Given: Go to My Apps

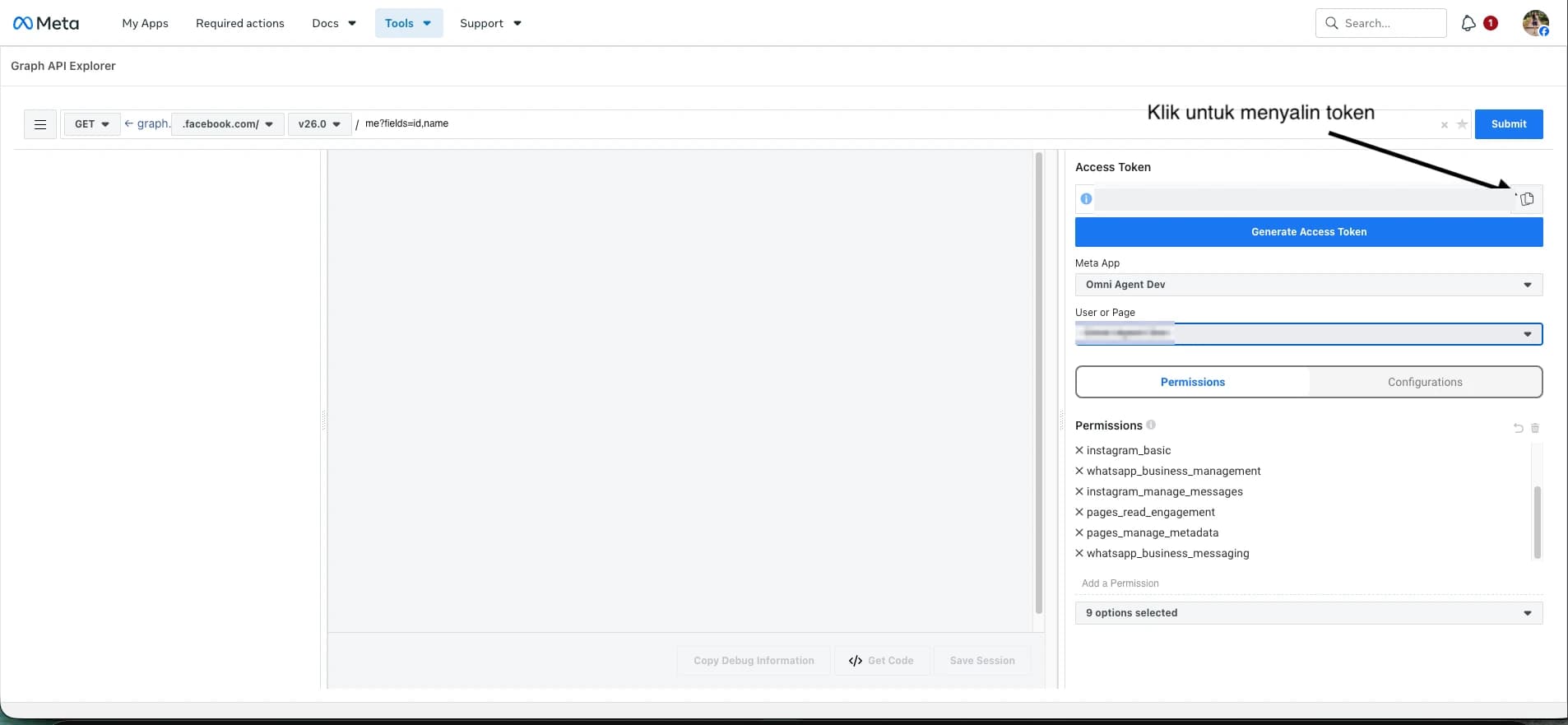Looking at the screenshot, I should pos(145,23).
